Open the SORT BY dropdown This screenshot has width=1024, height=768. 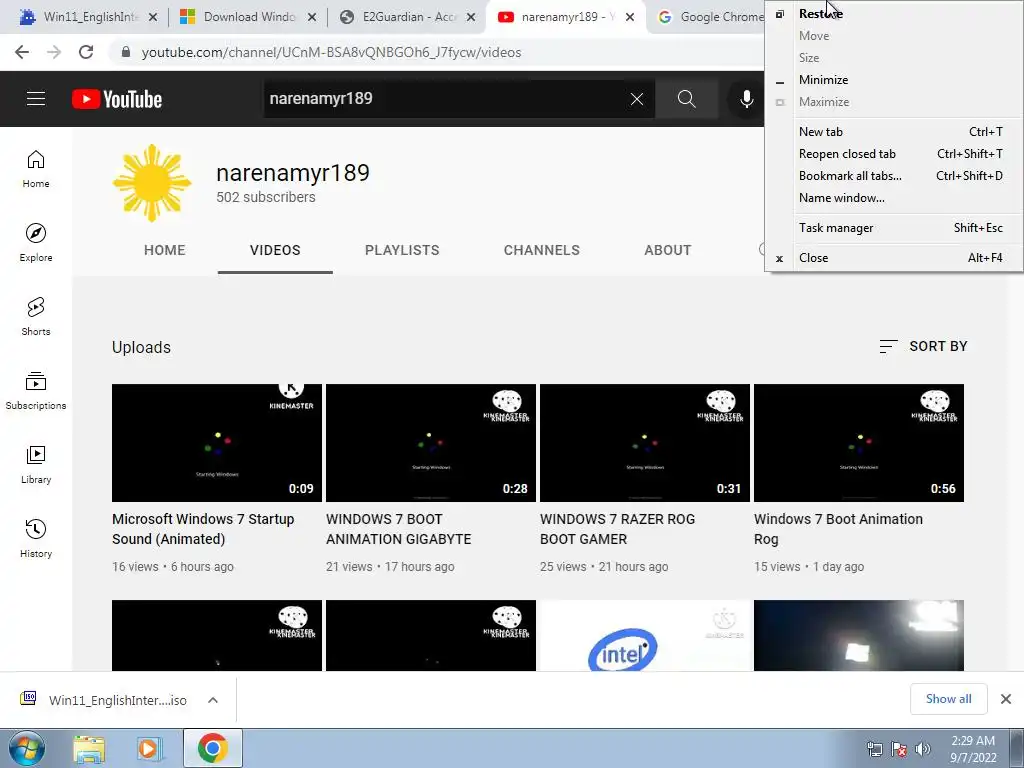923,346
